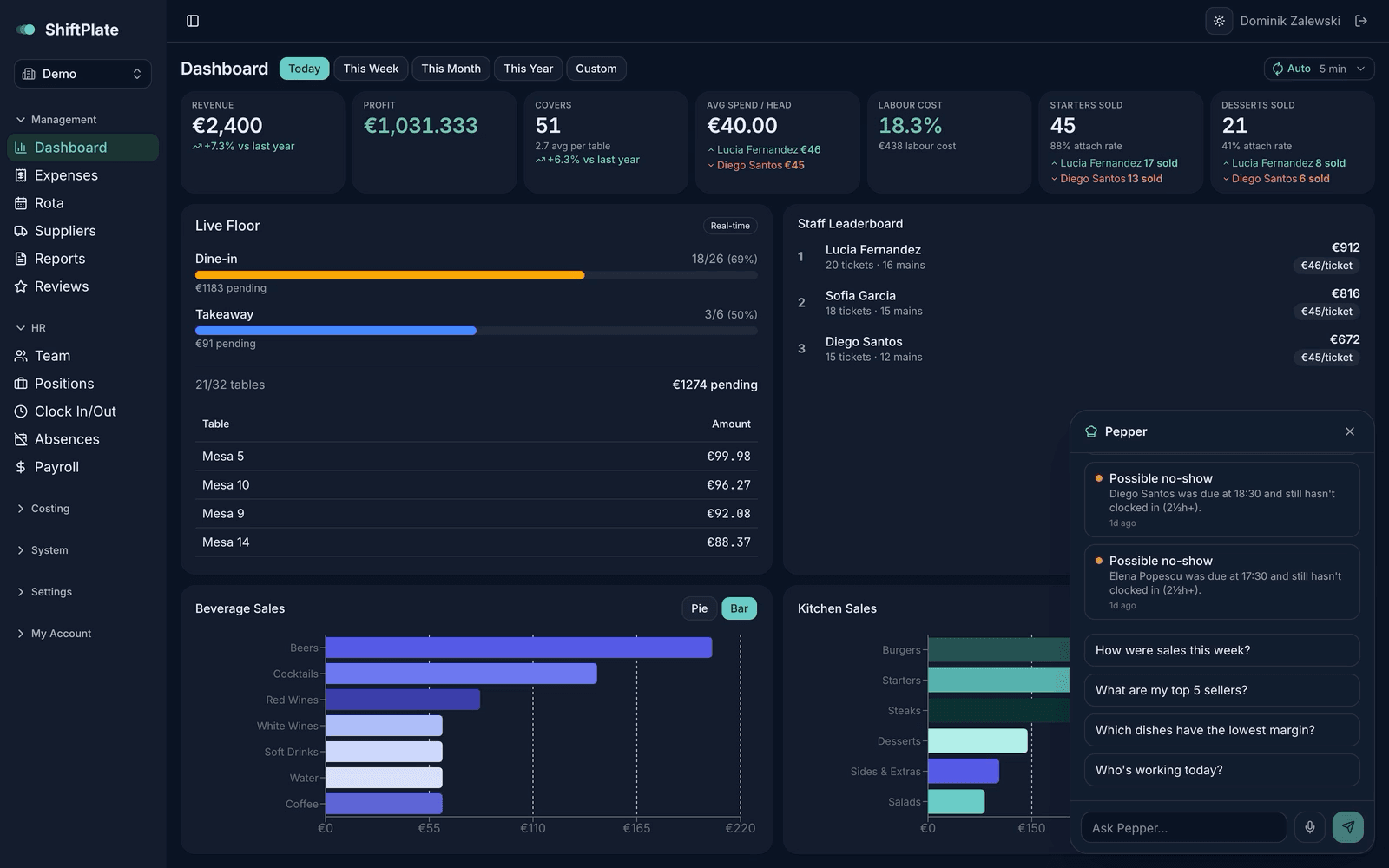Activate the microphone icon in Pepper chat
Screen dimensions: 1389x868
[1310, 827]
